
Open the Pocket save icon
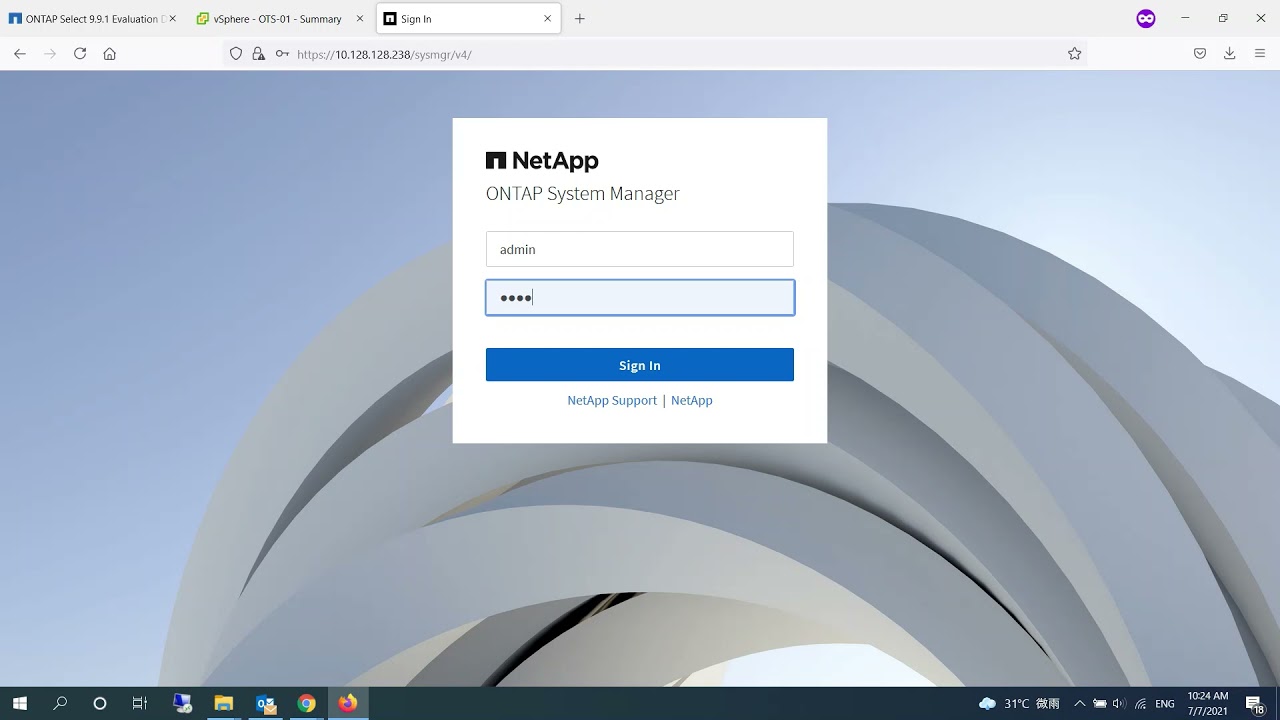coord(1200,54)
